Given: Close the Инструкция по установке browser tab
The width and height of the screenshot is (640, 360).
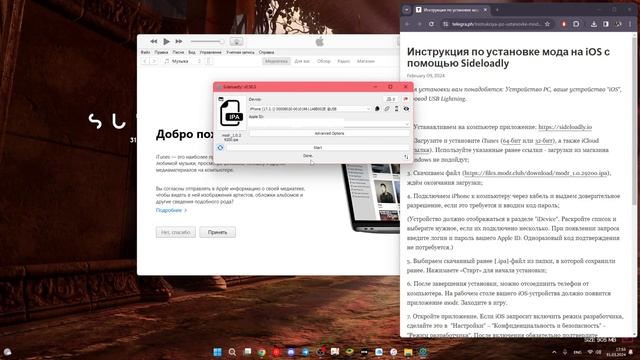Looking at the screenshot, I should point(485,9).
